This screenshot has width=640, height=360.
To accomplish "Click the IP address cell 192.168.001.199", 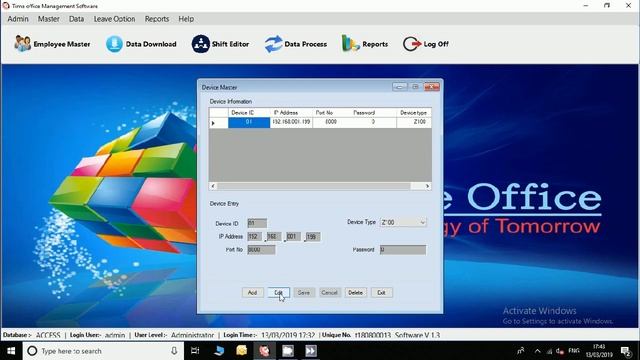I will tap(291, 122).
